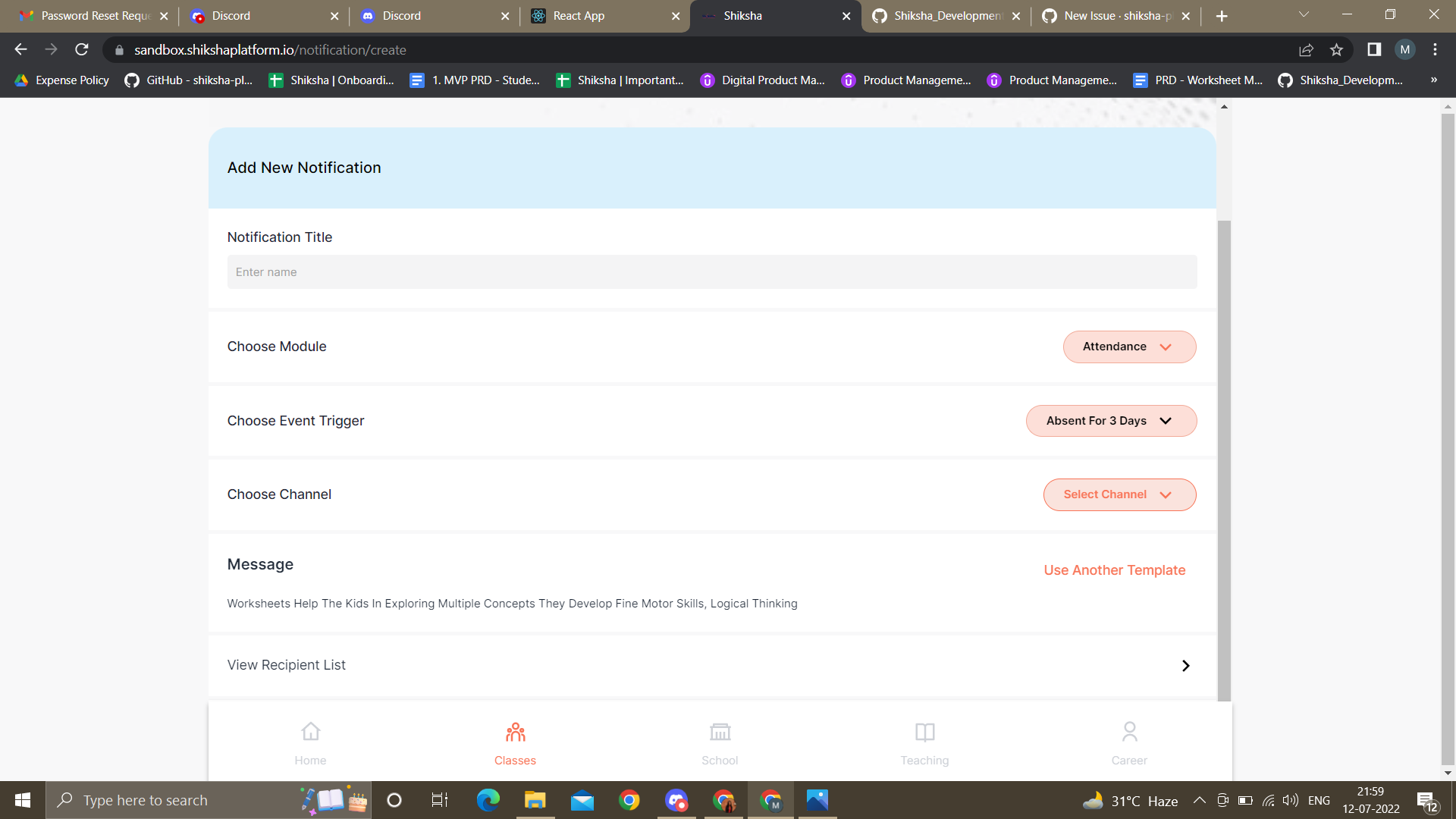
Task: Open the Attendance module dropdown
Action: pos(1129,347)
